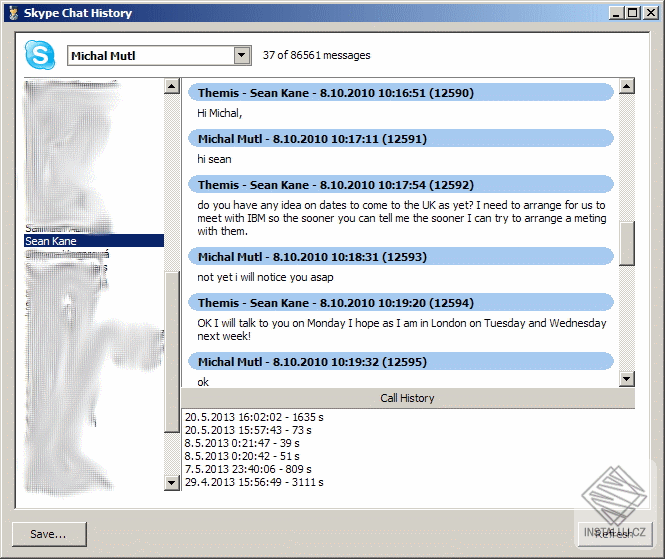Select call entry 29.4.2013 15:56:49 - 3111 s
This screenshot has height=559, width=665.
[x=254, y=482]
